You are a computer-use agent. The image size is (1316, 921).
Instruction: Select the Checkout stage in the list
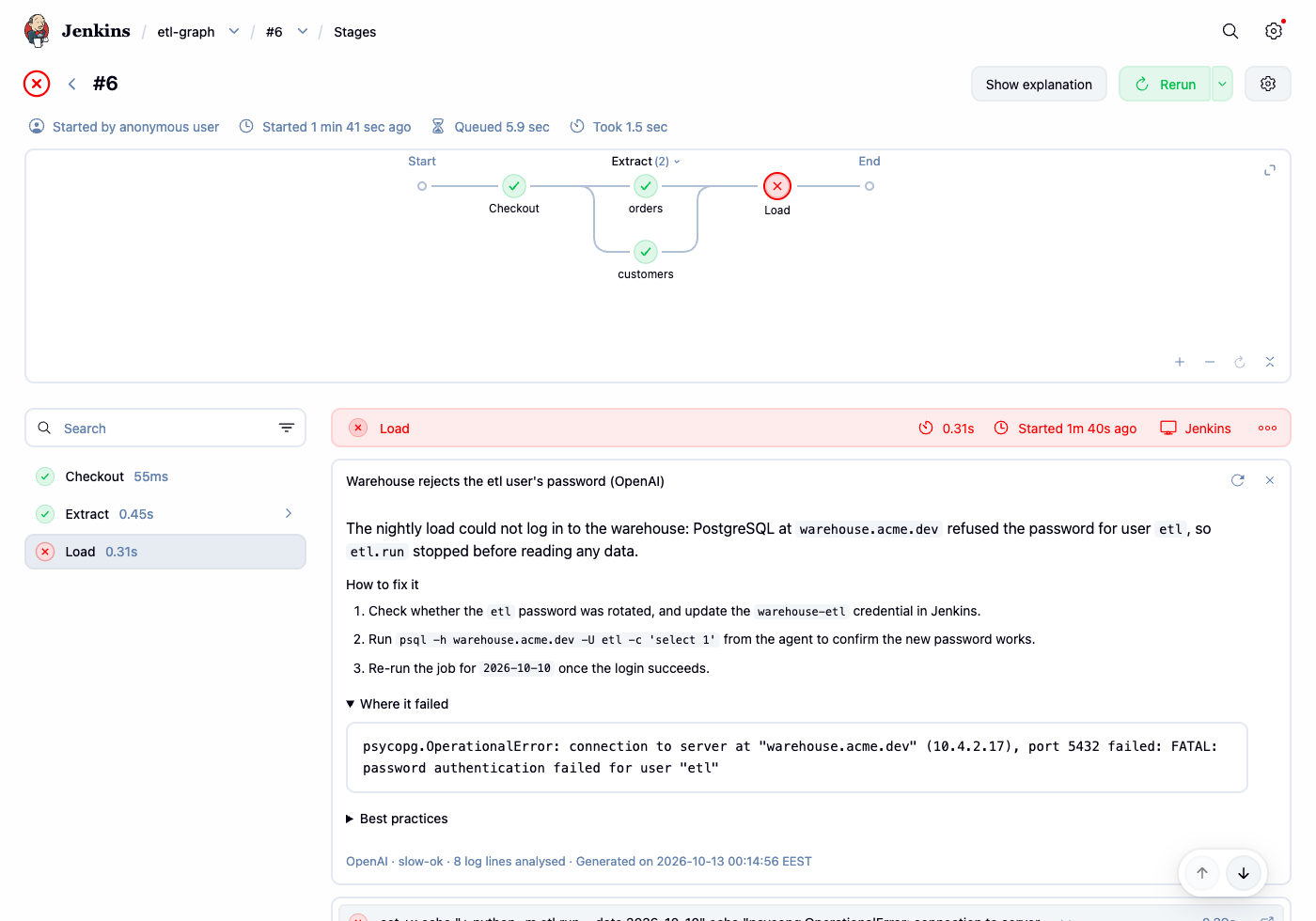tap(165, 476)
